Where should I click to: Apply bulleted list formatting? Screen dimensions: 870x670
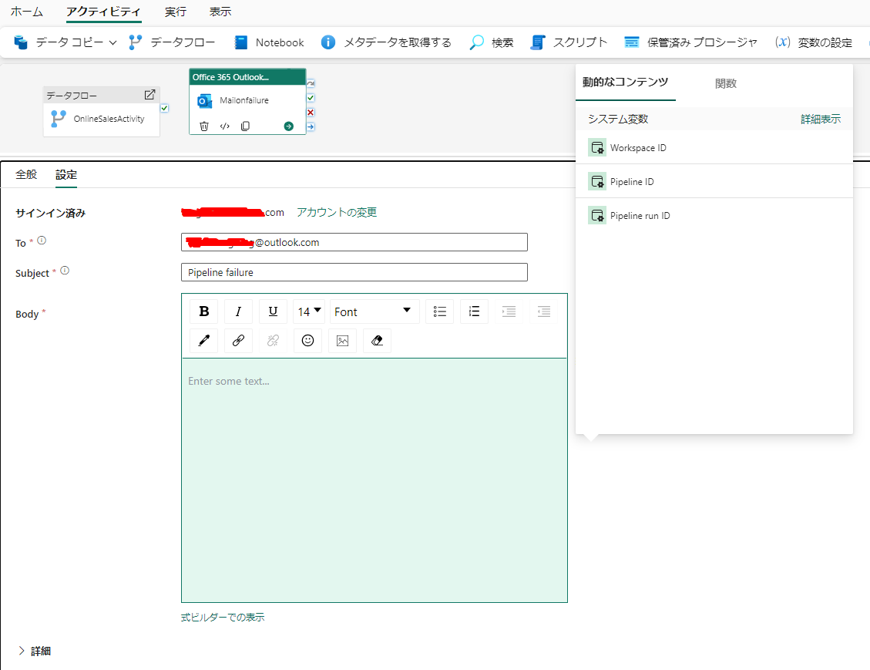coord(439,311)
